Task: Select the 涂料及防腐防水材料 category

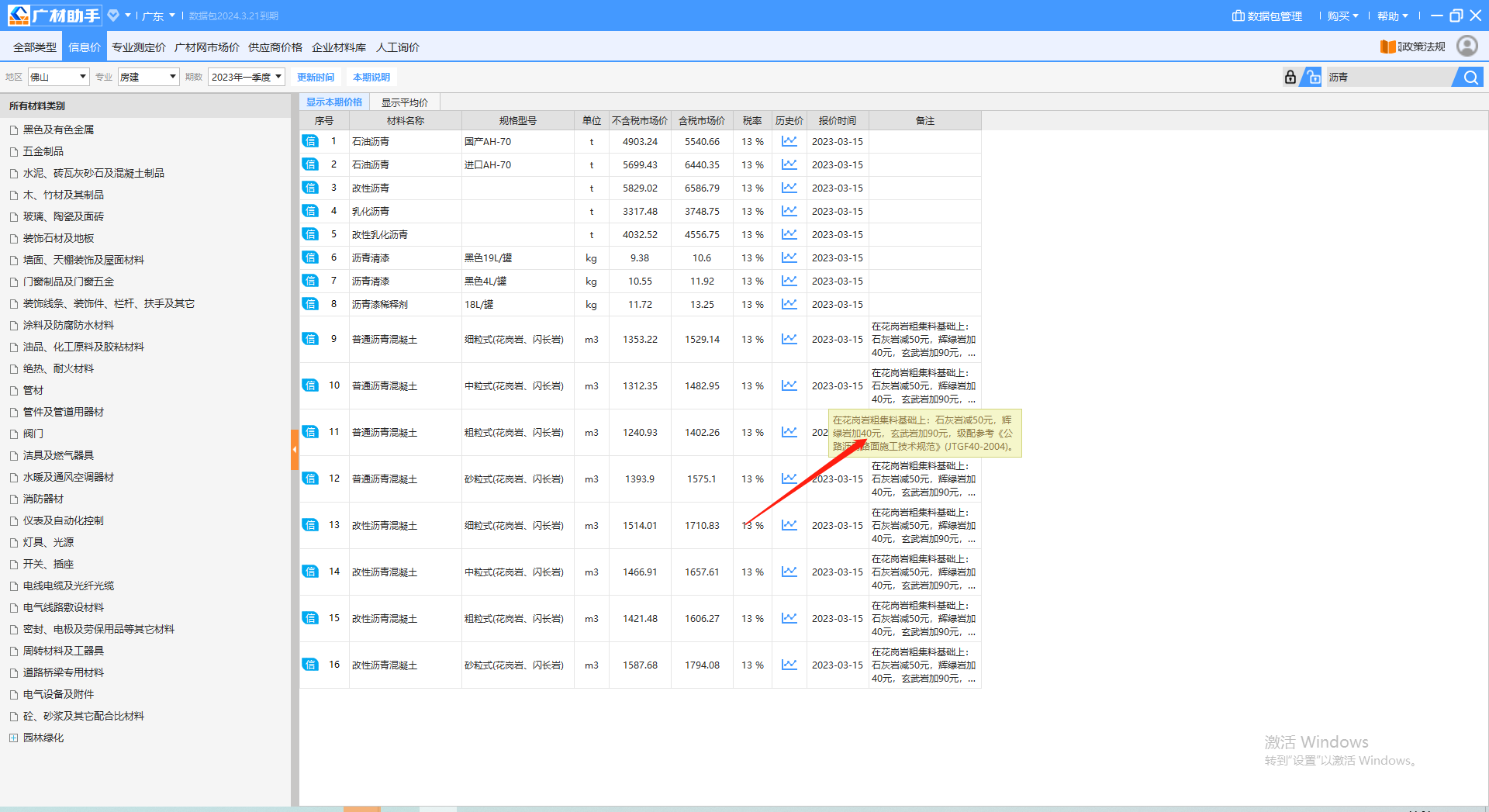Action: [68, 325]
